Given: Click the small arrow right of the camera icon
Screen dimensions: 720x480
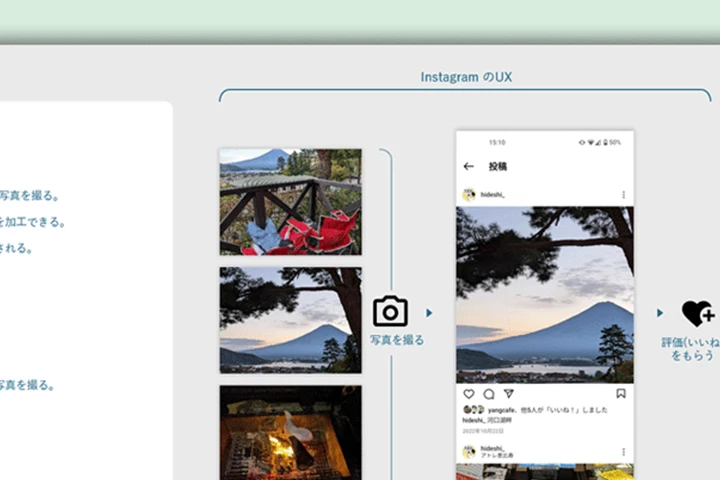Looking at the screenshot, I should click(429, 313).
